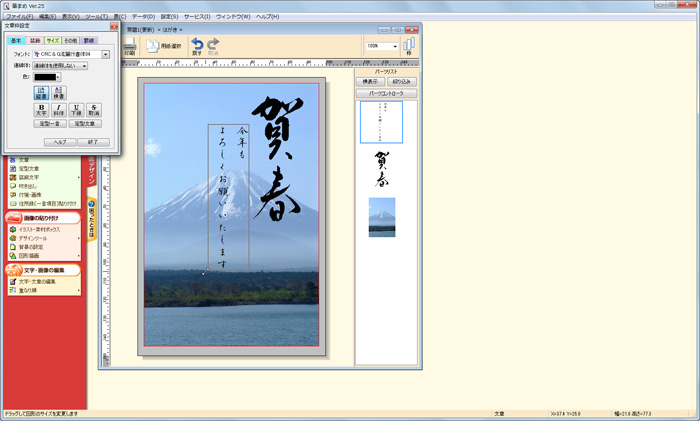Click the 終了 button in dialog
This screenshot has height=421, width=700.
point(92,142)
